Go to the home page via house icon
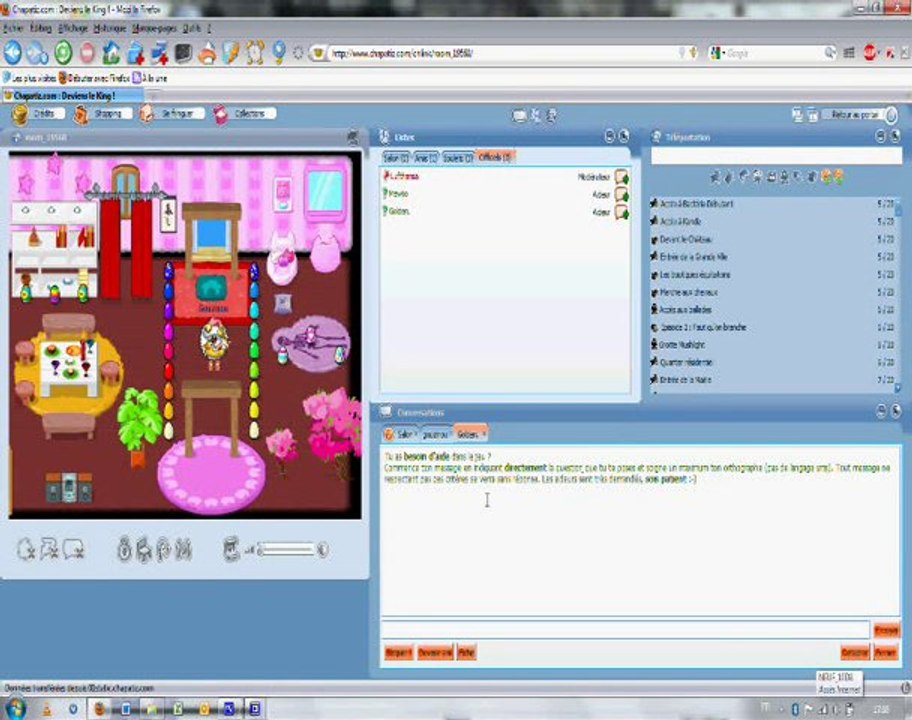This screenshot has width=912, height=720. [111, 53]
